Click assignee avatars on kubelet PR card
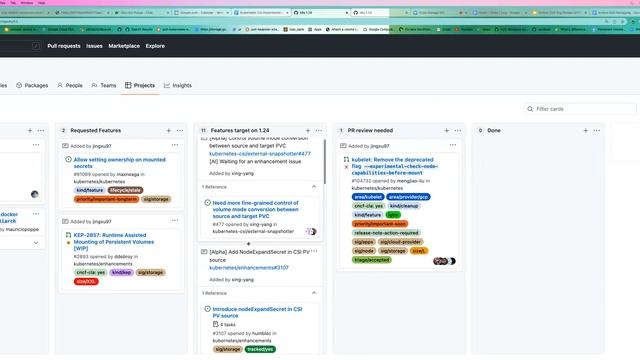640x360 pixels. click(444, 261)
